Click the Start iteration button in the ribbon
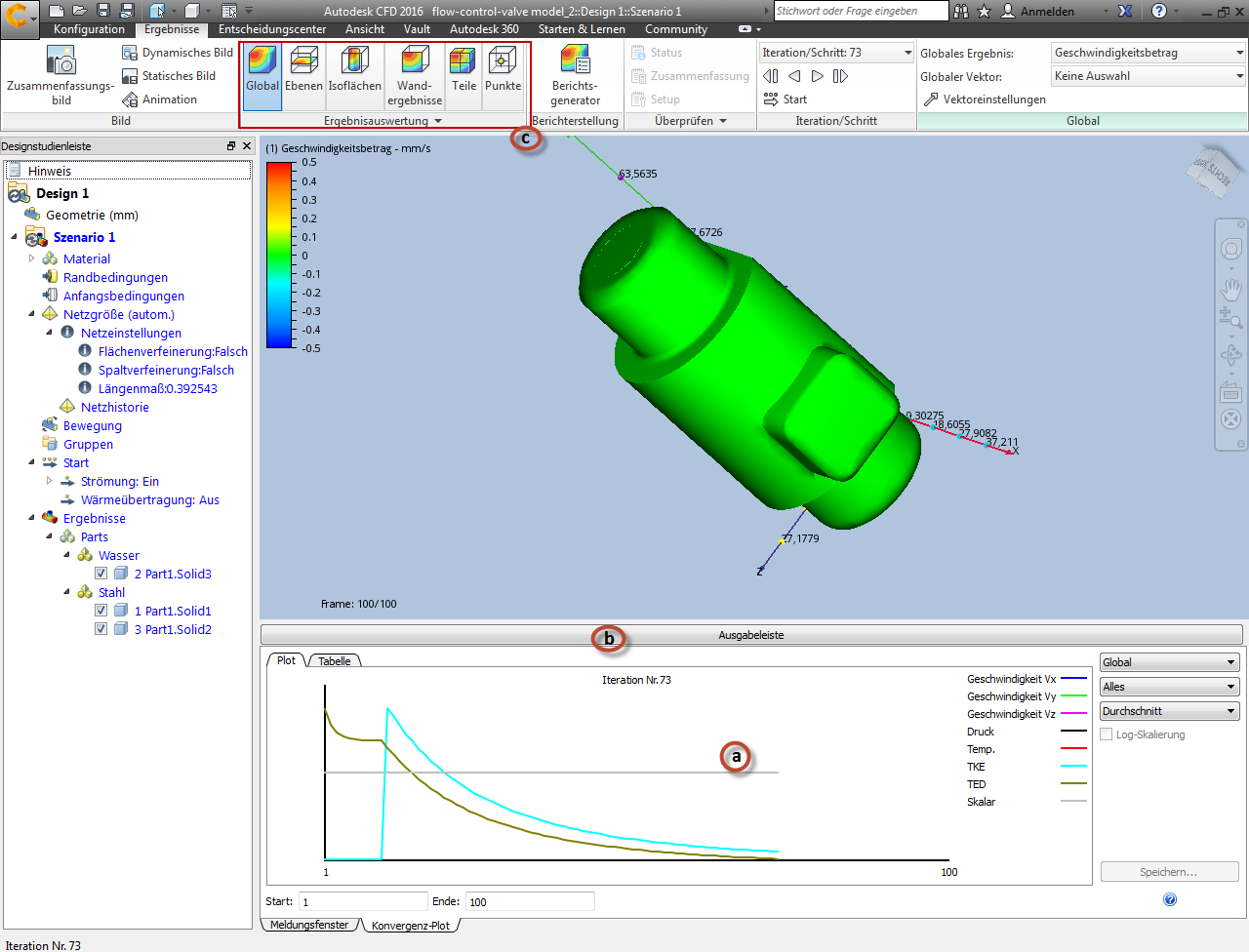1249x952 pixels. point(786,99)
